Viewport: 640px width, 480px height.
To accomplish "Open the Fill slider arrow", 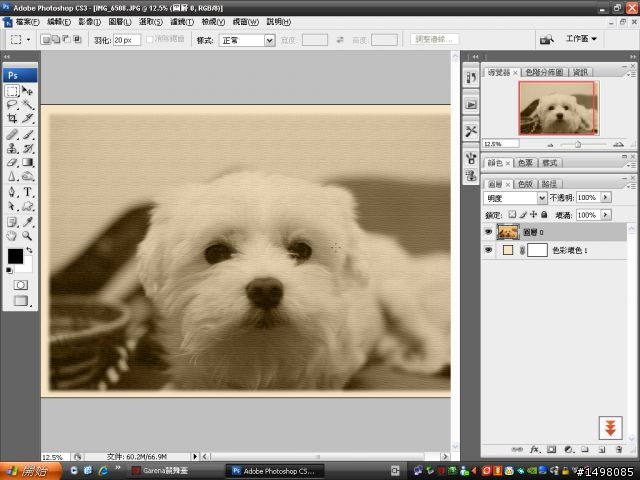I will pos(606,215).
